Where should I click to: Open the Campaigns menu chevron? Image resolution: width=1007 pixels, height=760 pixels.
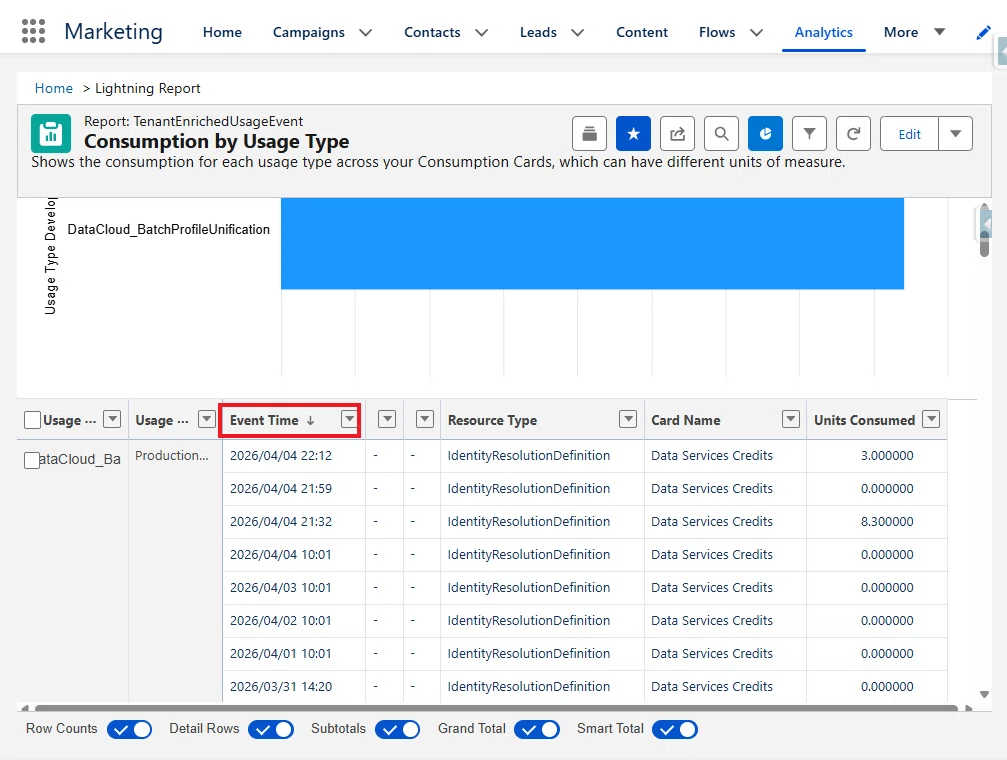point(365,33)
